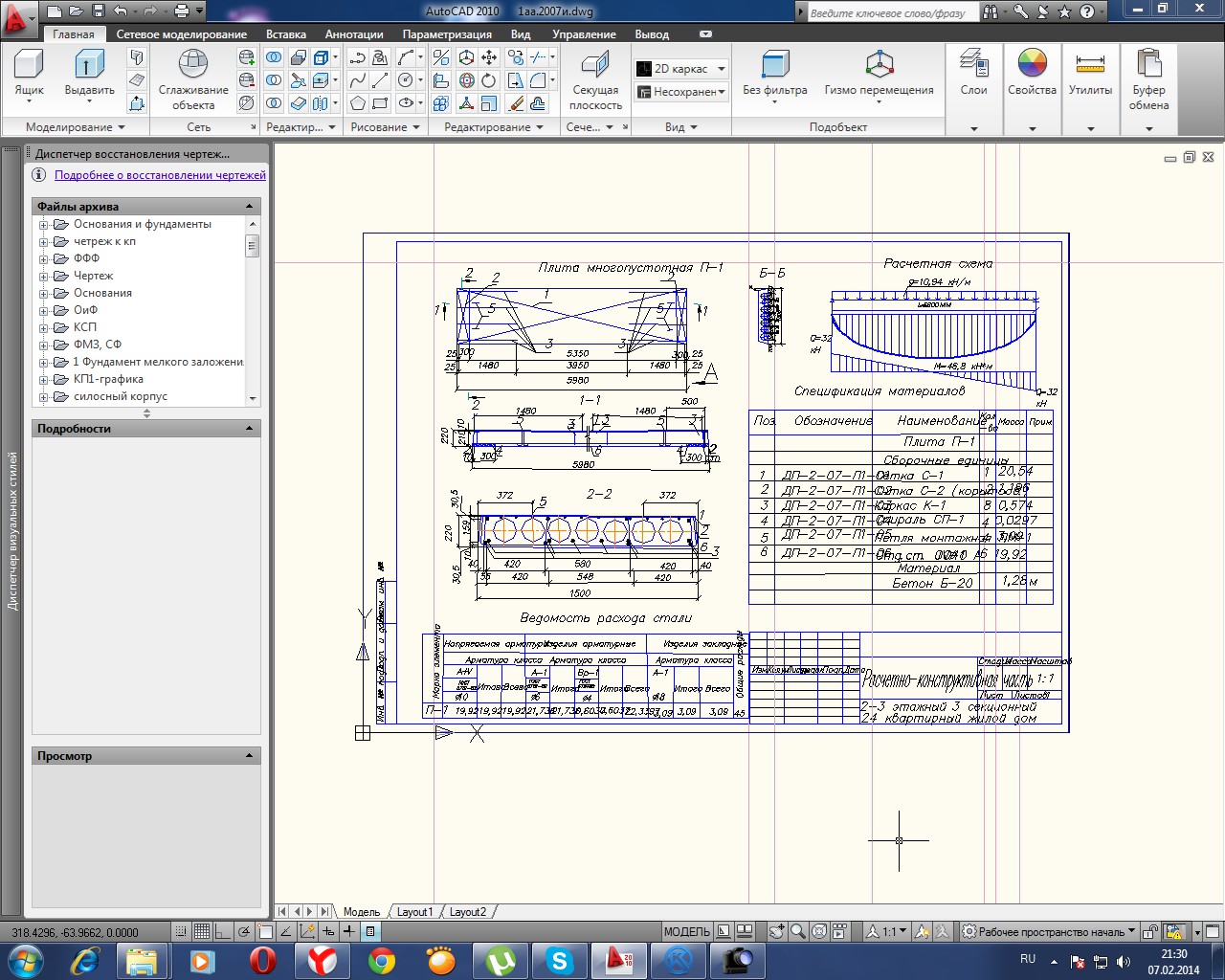This screenshot has height=980, width=1225.
Task: Click the Save icon in quick access toolbar
Action: 99,11
